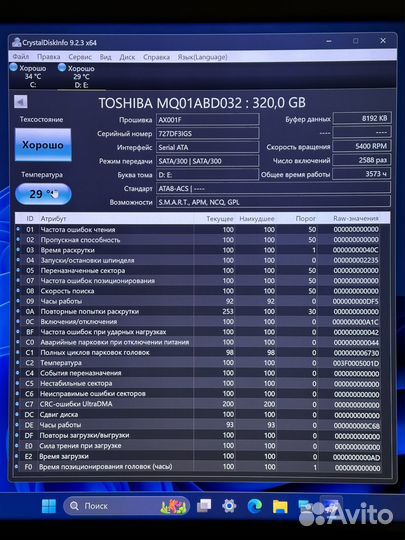This screenshot has height=540, width=405.
Task: Open Task View on the taskbar
Action: pyautogui.click(x=204, y=506)
